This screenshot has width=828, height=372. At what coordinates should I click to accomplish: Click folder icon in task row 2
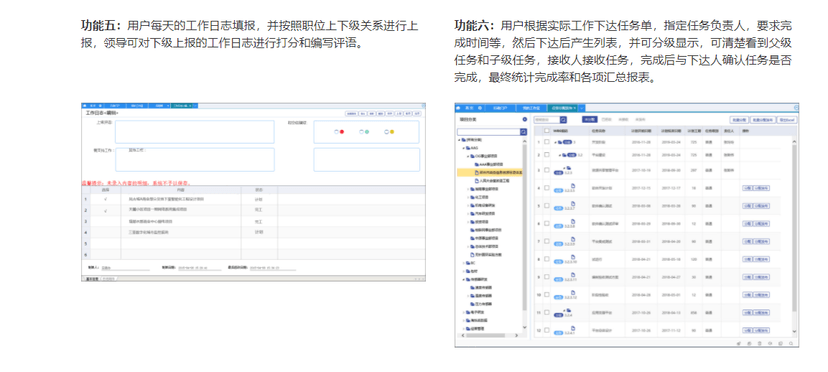564,155
